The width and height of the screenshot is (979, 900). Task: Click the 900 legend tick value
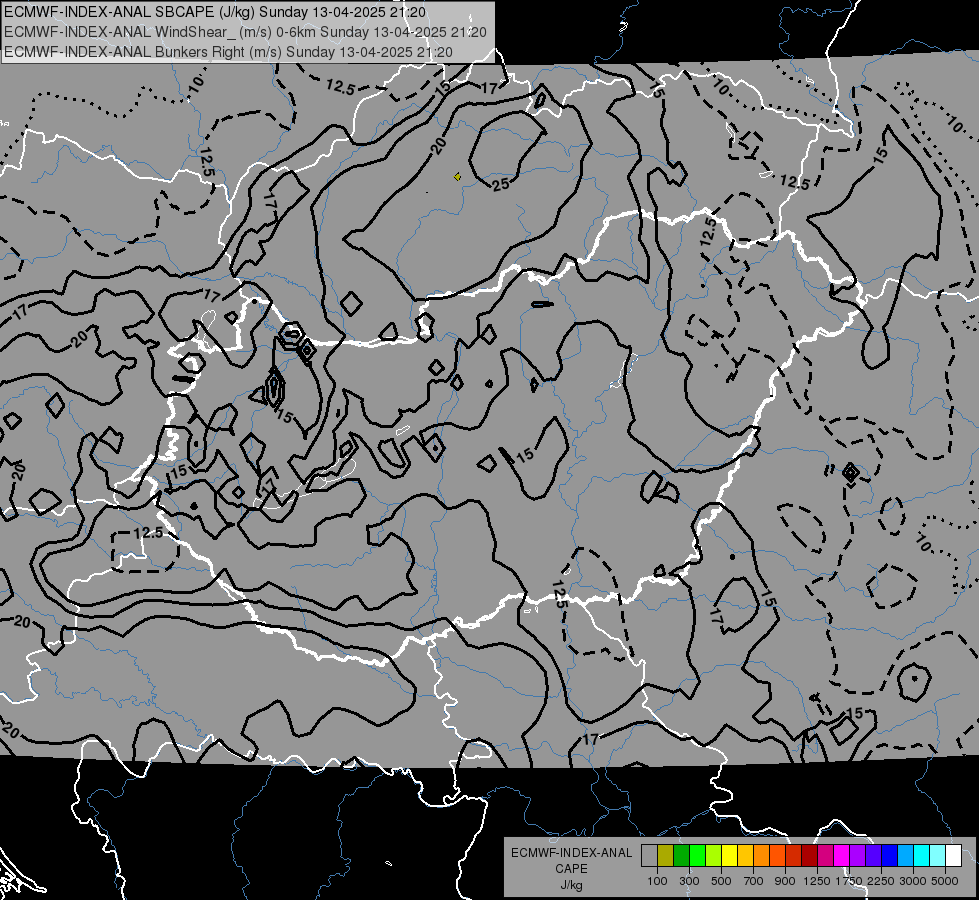point(785,881)
